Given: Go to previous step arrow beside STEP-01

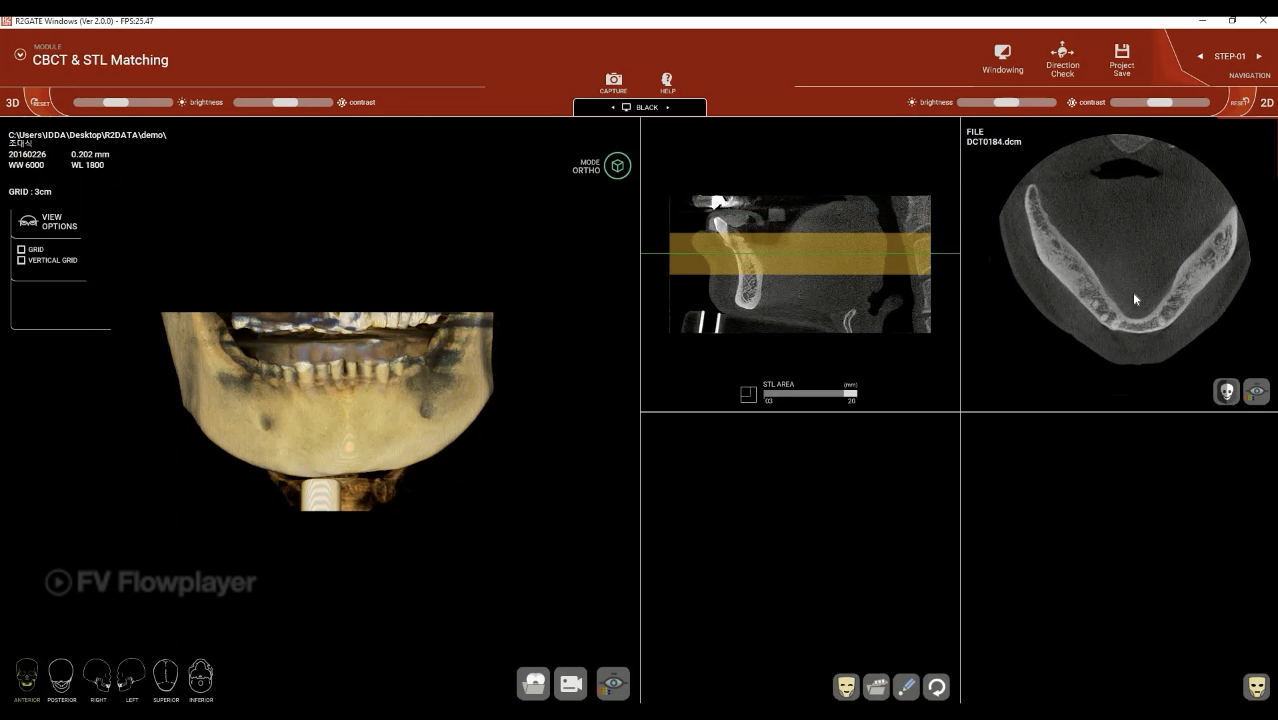Looking at the screenshot, I should (1200, 56).
